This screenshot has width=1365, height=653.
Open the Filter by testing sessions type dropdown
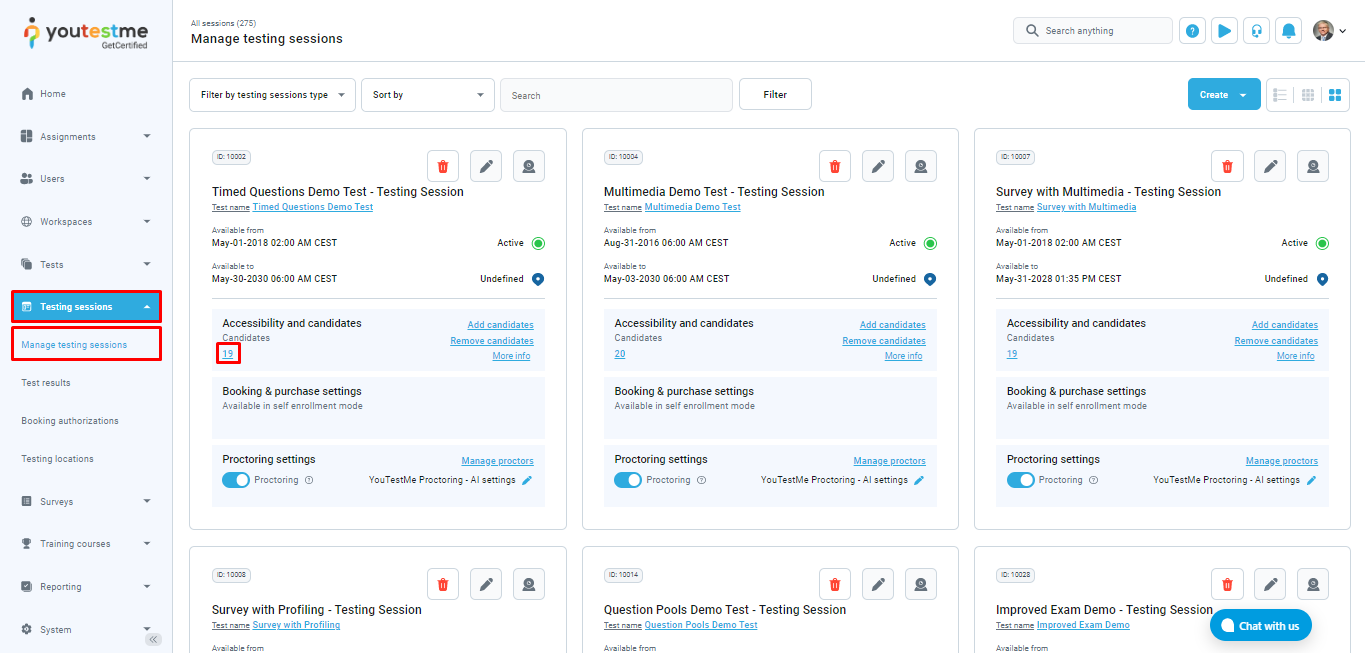coord(272,95)
